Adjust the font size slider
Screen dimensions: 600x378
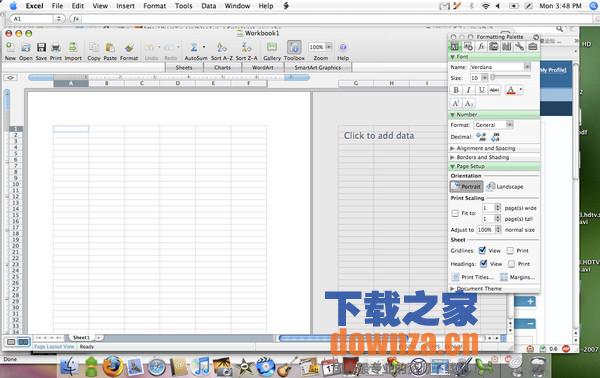[493, 77]
